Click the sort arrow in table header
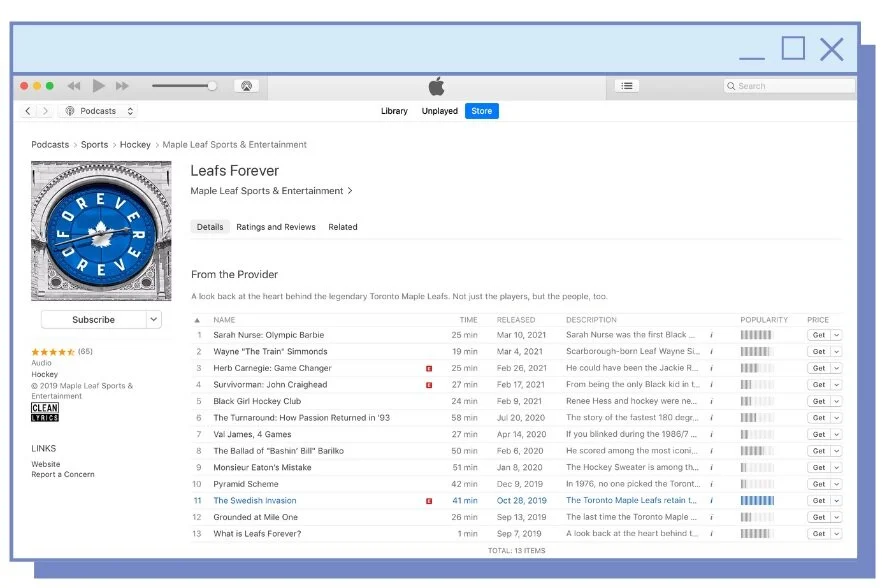 tap(197, 320)
